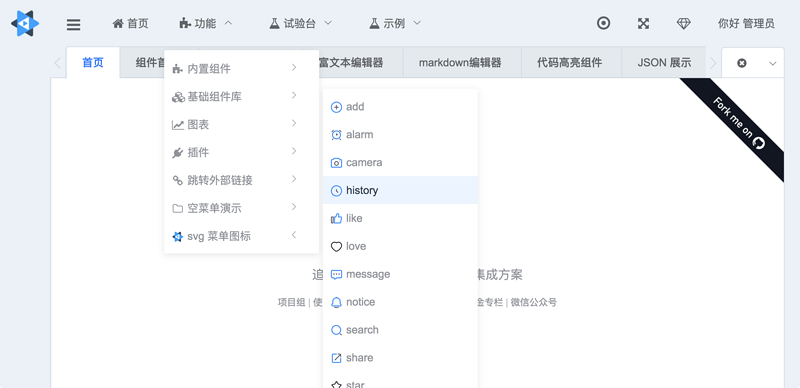Open the 空菜单演示 submenu

coord(241,208)
